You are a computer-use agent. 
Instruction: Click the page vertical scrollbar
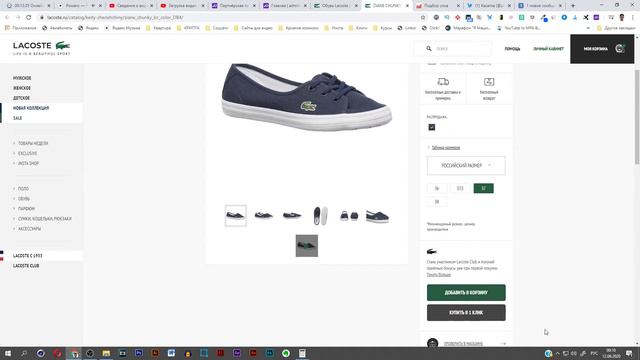[x=637, y=118]
